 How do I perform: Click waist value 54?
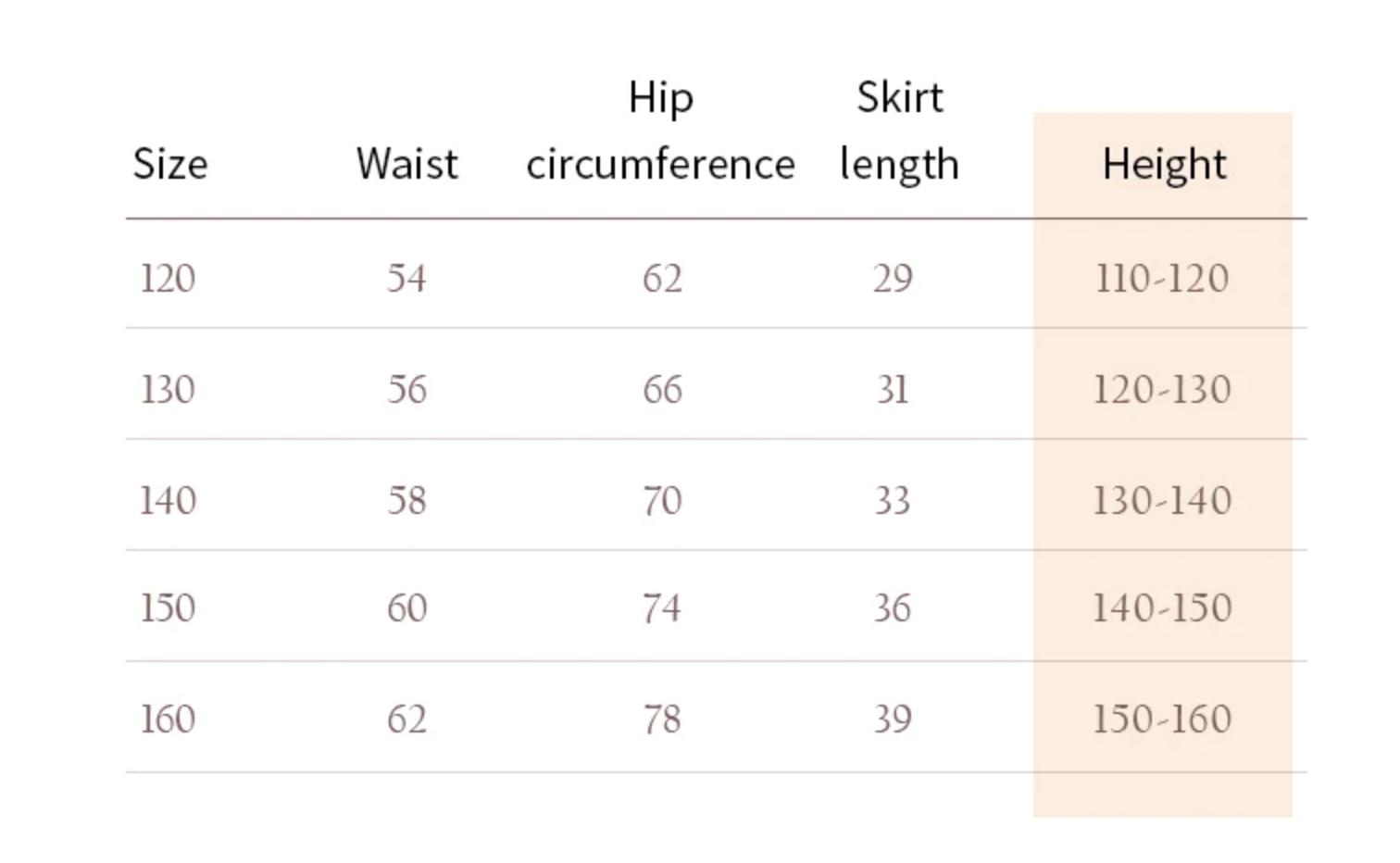(x=406, y=278)
